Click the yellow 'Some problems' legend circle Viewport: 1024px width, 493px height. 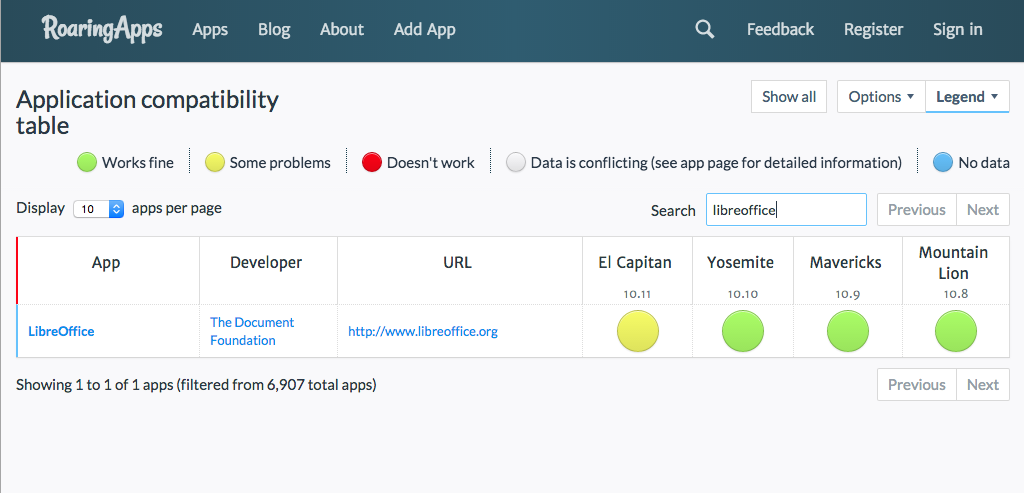215,163
